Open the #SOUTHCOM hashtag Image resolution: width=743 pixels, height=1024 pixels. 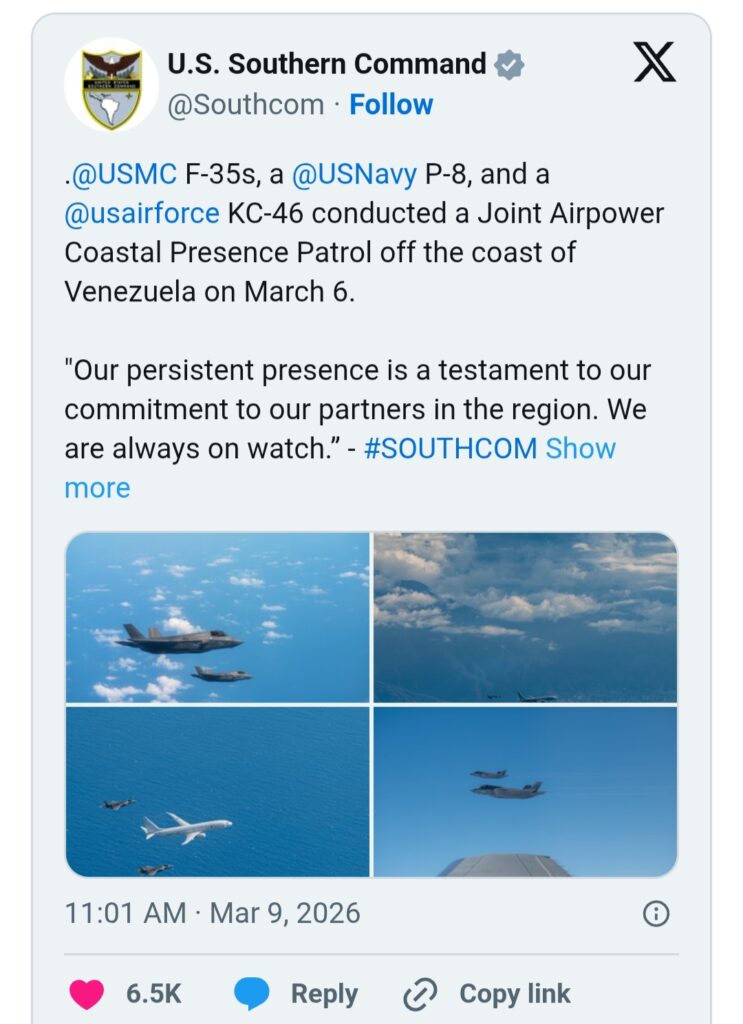(451, 449)
